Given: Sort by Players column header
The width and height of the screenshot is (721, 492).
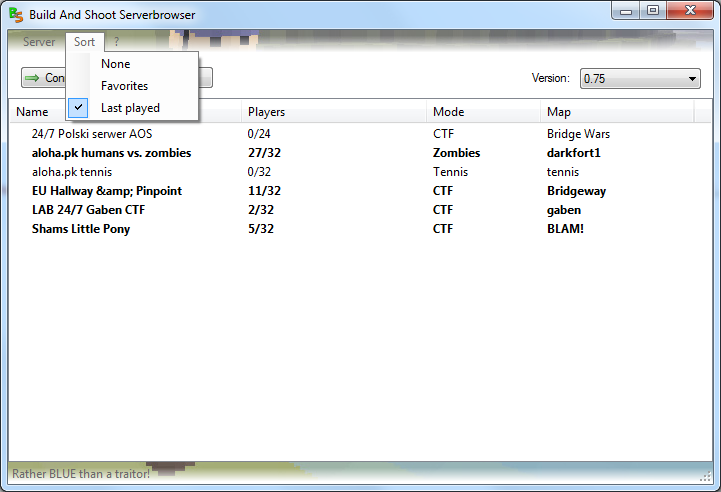Looking at the screenshot, I should [266, 112].
